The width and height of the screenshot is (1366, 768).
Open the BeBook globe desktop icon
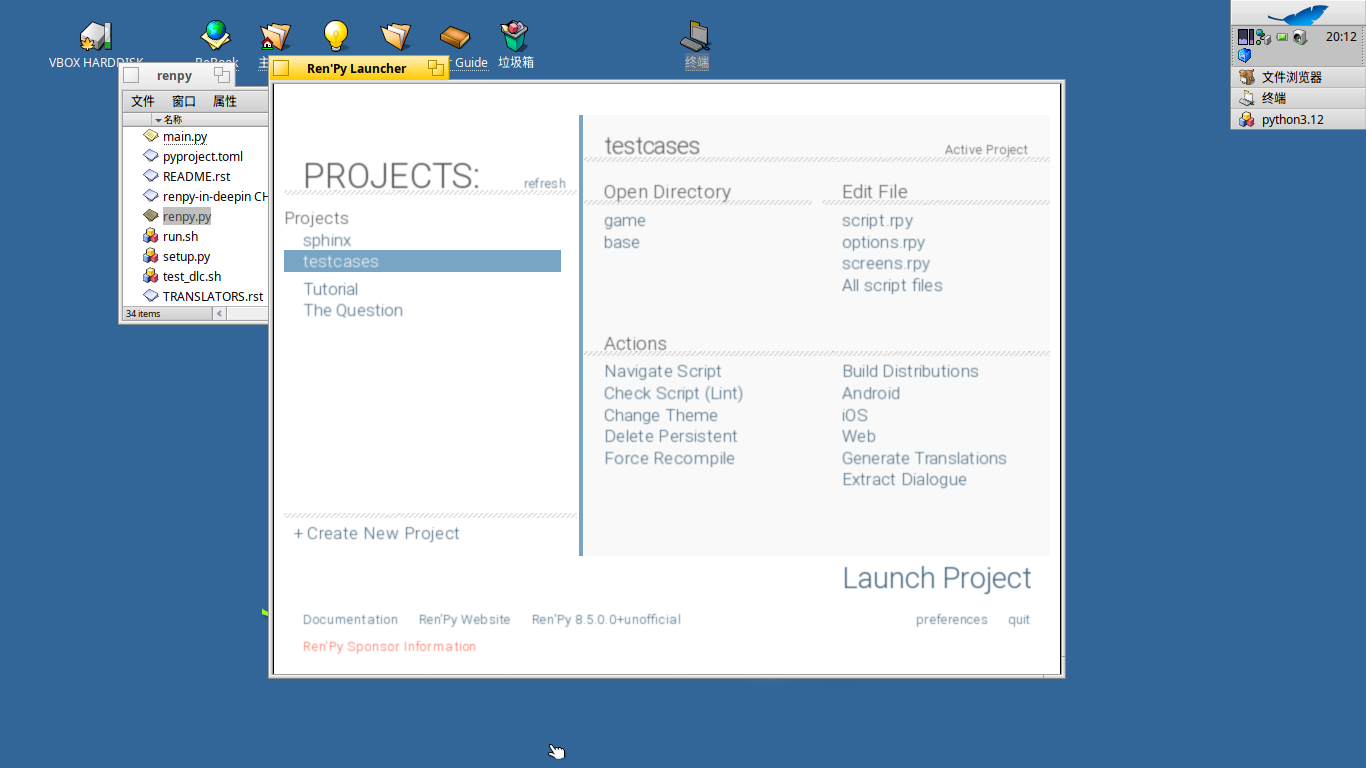pyautogui.click(x=215, y=36)
